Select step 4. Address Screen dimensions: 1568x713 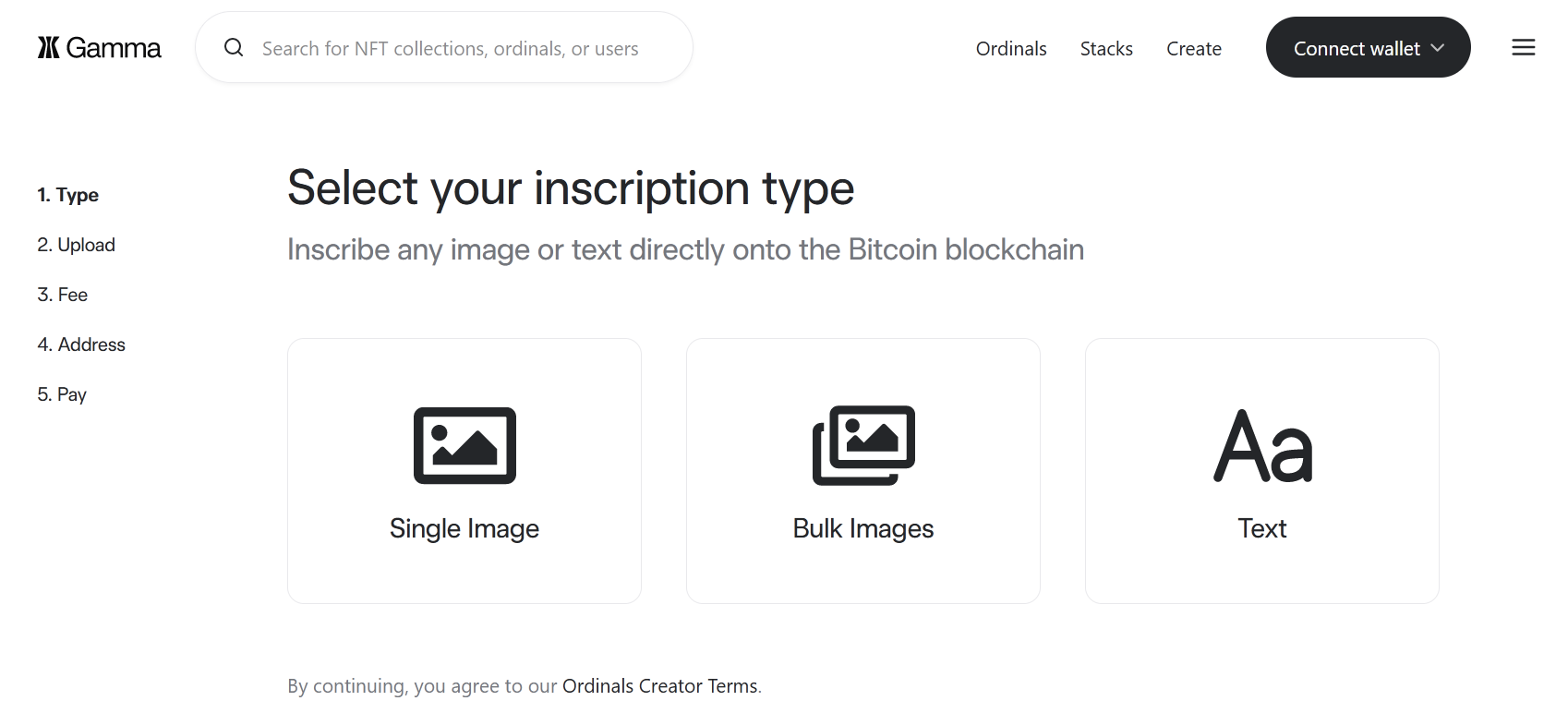pos(81,344)
